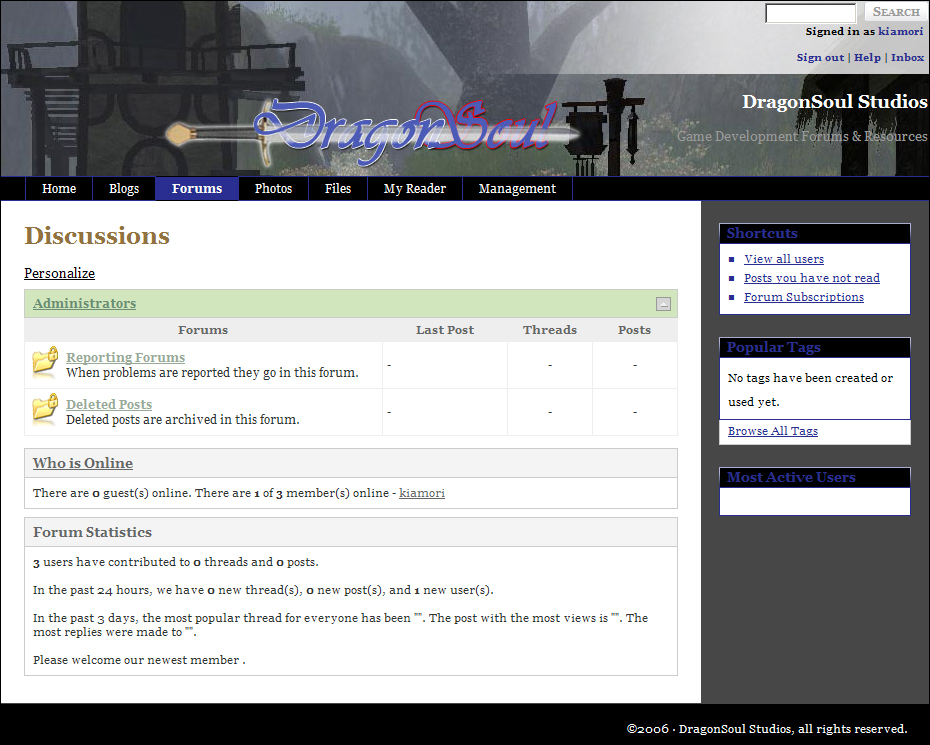Screen dimensions: 930x745
Task: Open Forum Subscriptions link
Action: click(x=803, y=297)
